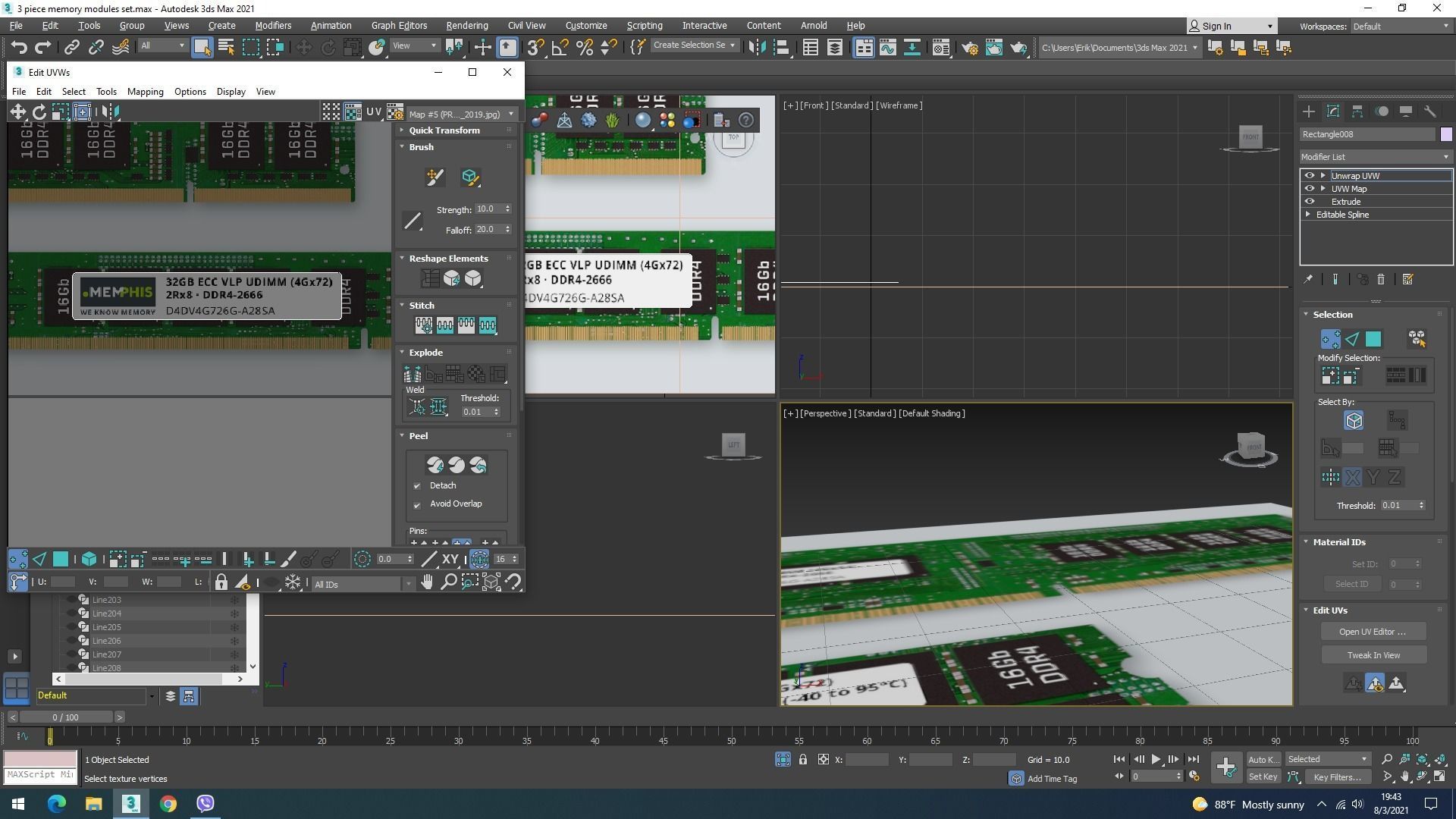Open the Create command panel tab
The width and height of the screenshot is (1456, 819).
[1309, 111]
